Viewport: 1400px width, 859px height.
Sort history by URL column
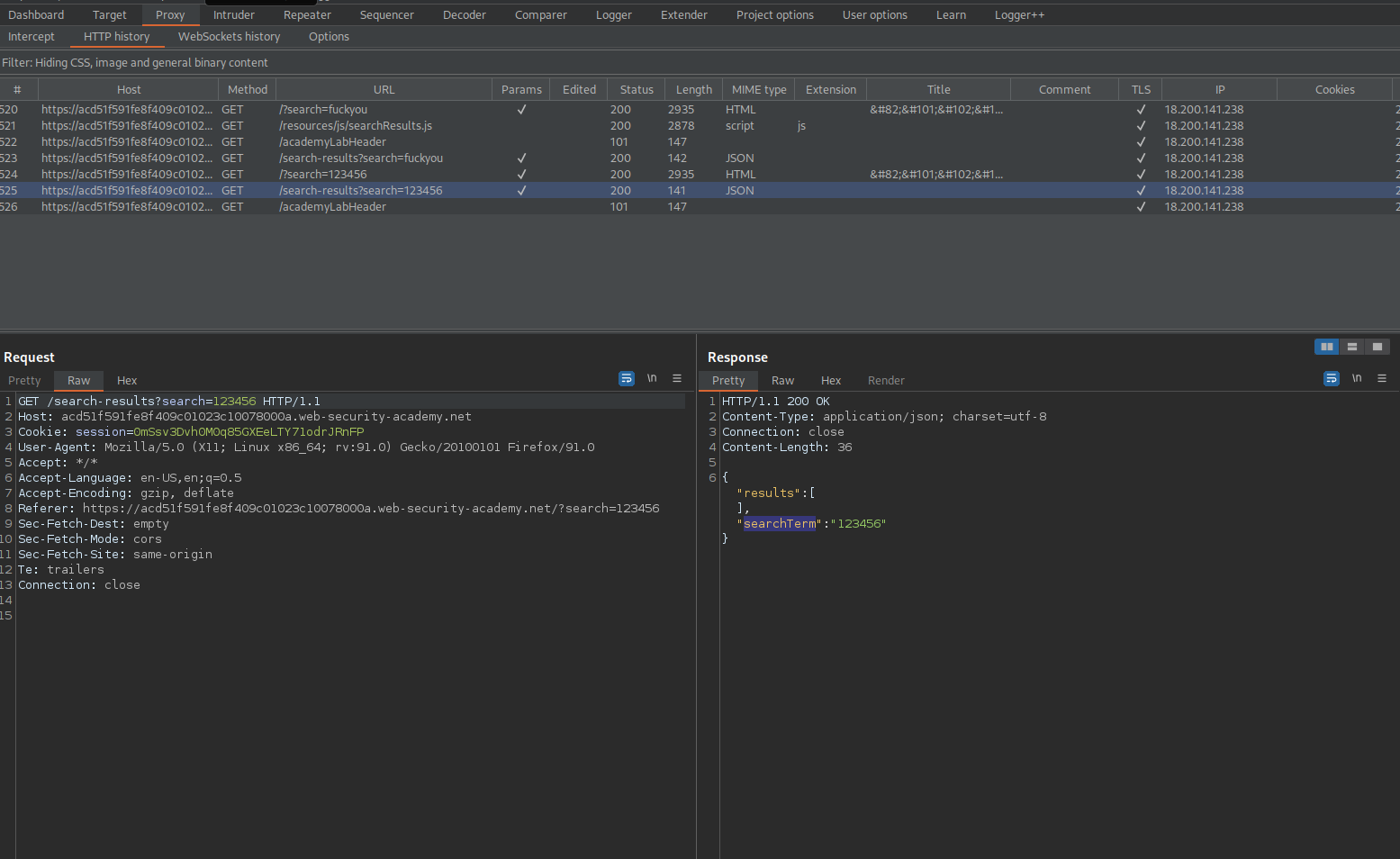384,90
